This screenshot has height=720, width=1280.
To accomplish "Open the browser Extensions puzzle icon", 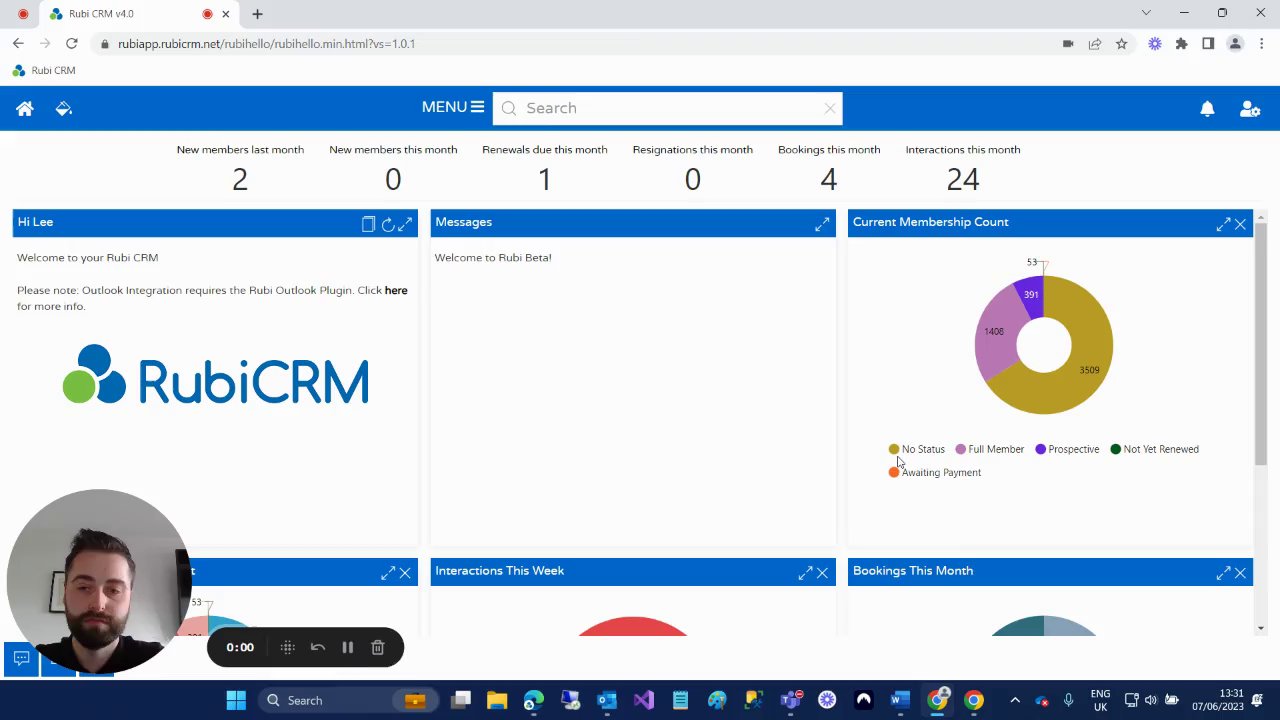I will point(1181,44).
